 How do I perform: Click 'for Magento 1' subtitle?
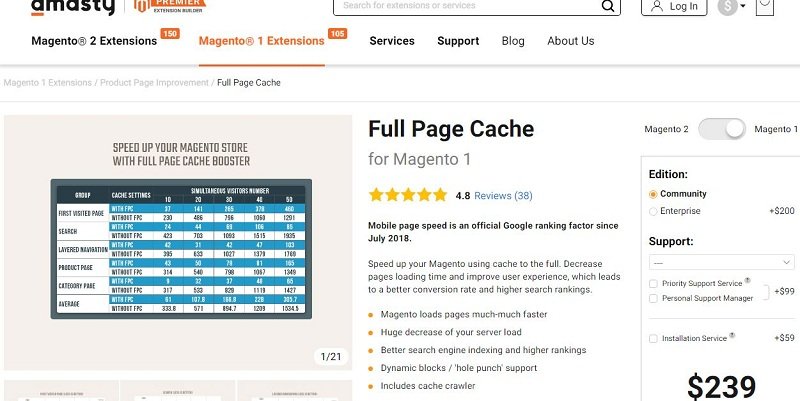point(419,159)
